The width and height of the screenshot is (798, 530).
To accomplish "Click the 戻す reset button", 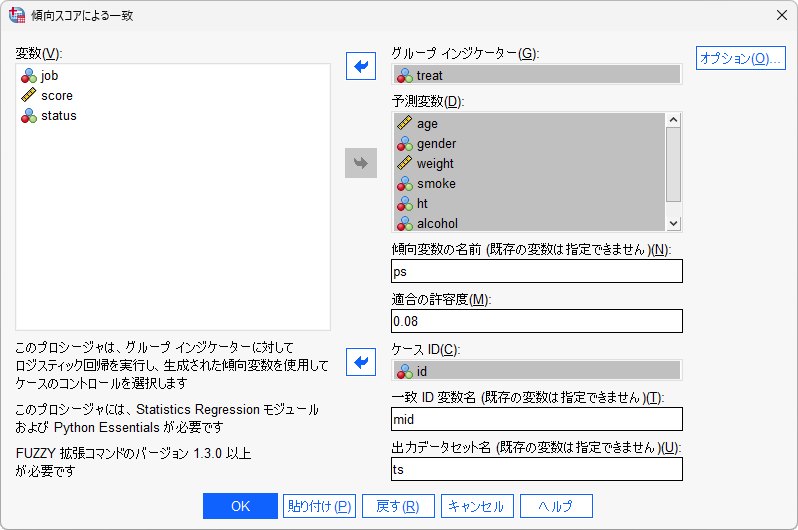I will click(398, 506).
